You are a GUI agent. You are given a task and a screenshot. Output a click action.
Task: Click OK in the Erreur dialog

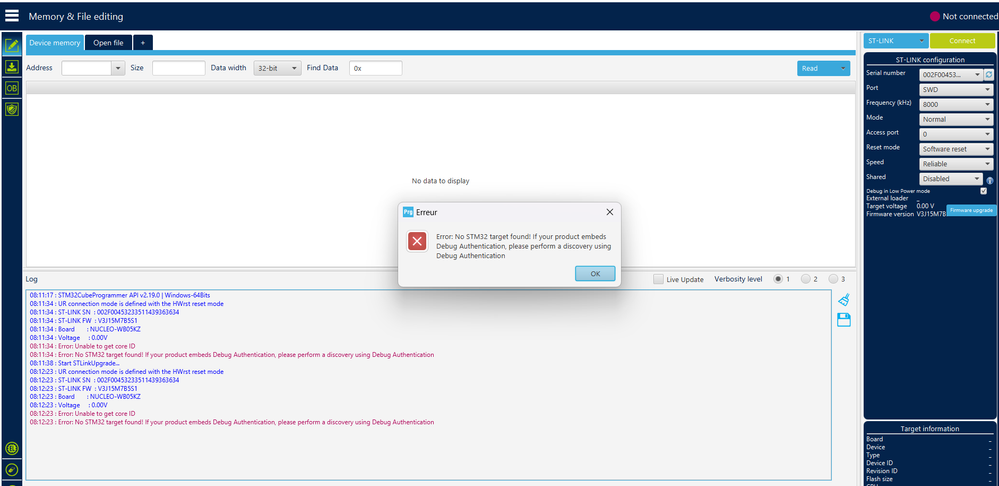[595, 273]
